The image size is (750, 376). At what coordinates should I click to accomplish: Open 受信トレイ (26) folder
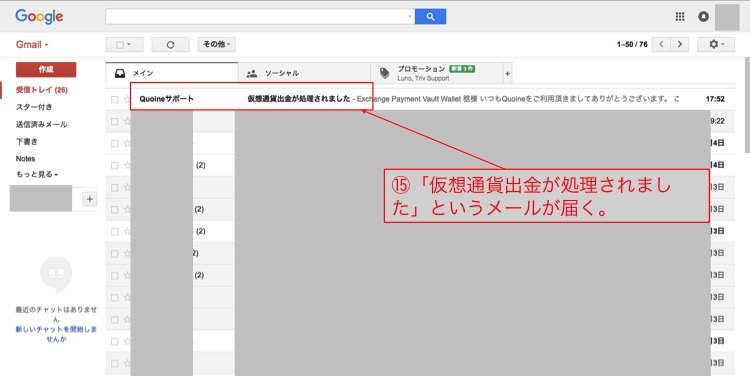pos(42,90)
